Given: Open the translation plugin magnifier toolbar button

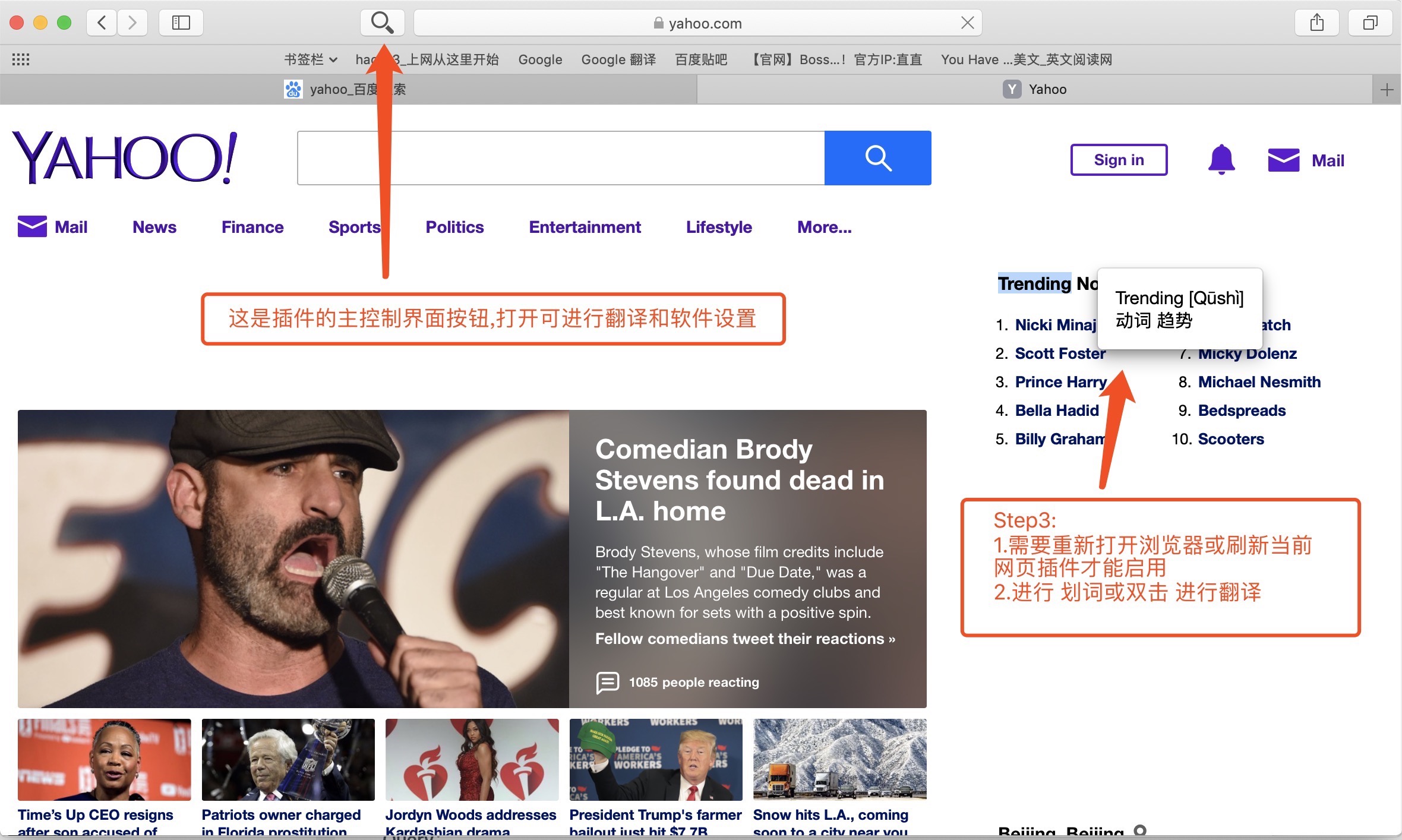Looking at the screenshot, I should pos(382,23).
